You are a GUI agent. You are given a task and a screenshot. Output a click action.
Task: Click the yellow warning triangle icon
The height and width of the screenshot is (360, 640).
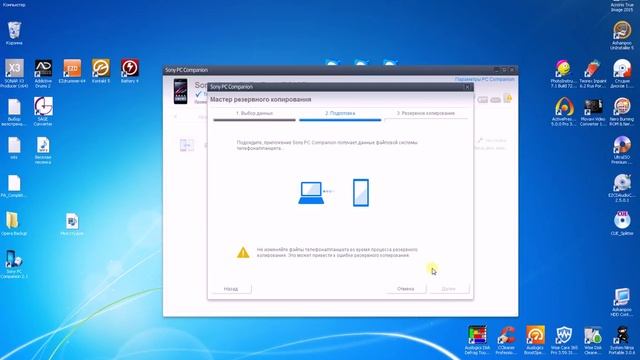[243, 252]
